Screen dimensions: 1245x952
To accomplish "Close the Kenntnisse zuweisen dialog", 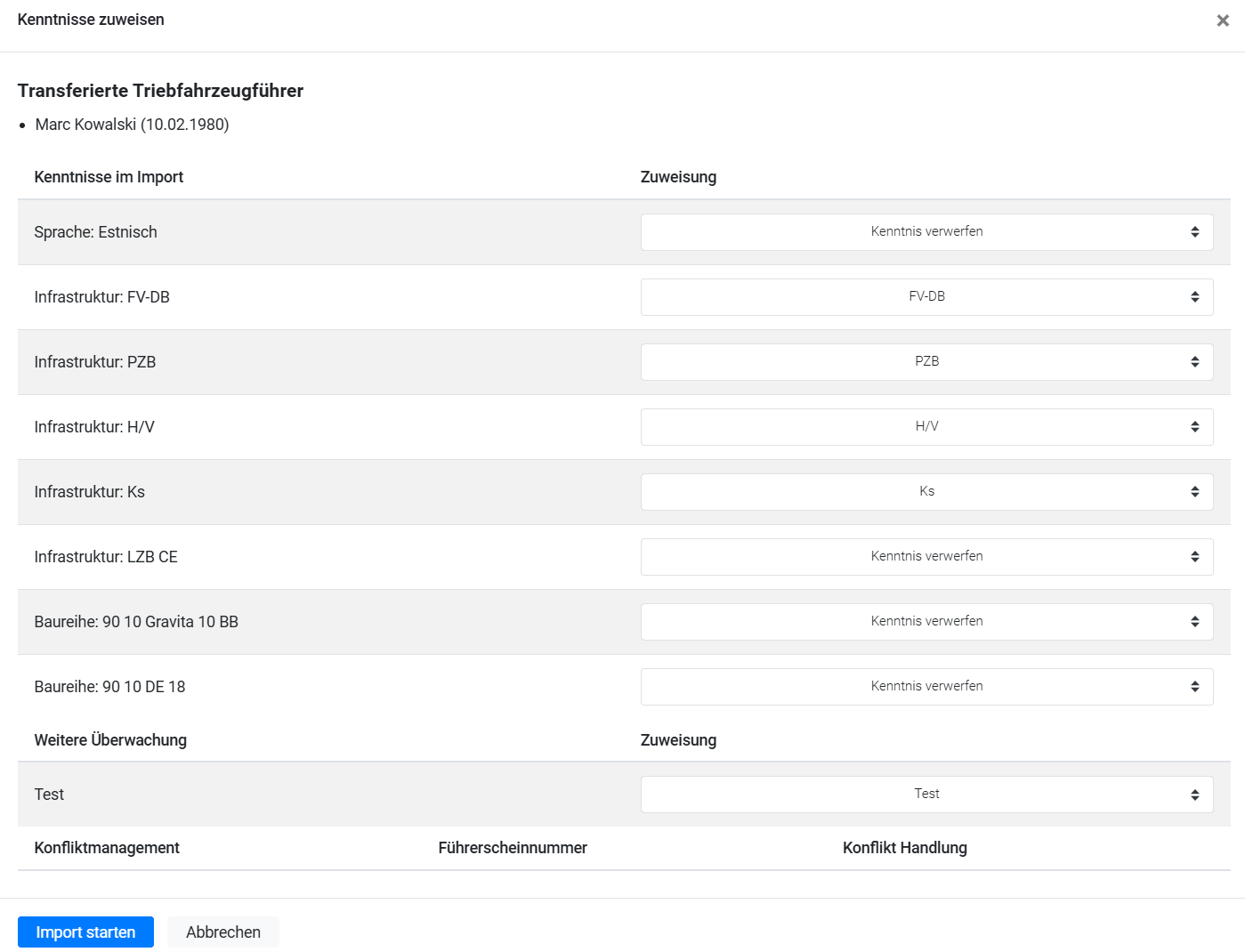I will pyautogui.click(x=1223, y=20).
